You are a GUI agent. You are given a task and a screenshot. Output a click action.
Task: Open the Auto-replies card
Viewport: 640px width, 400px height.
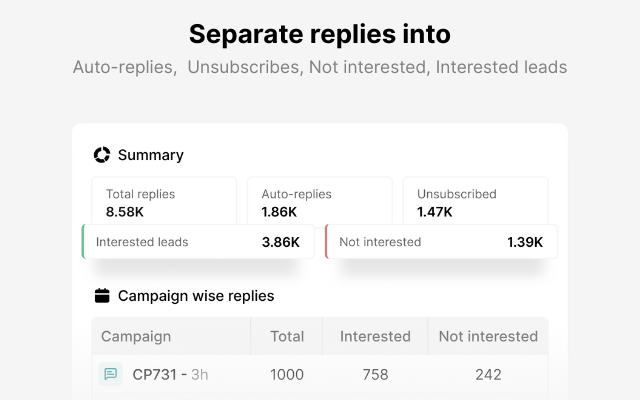tap(320, 200)
